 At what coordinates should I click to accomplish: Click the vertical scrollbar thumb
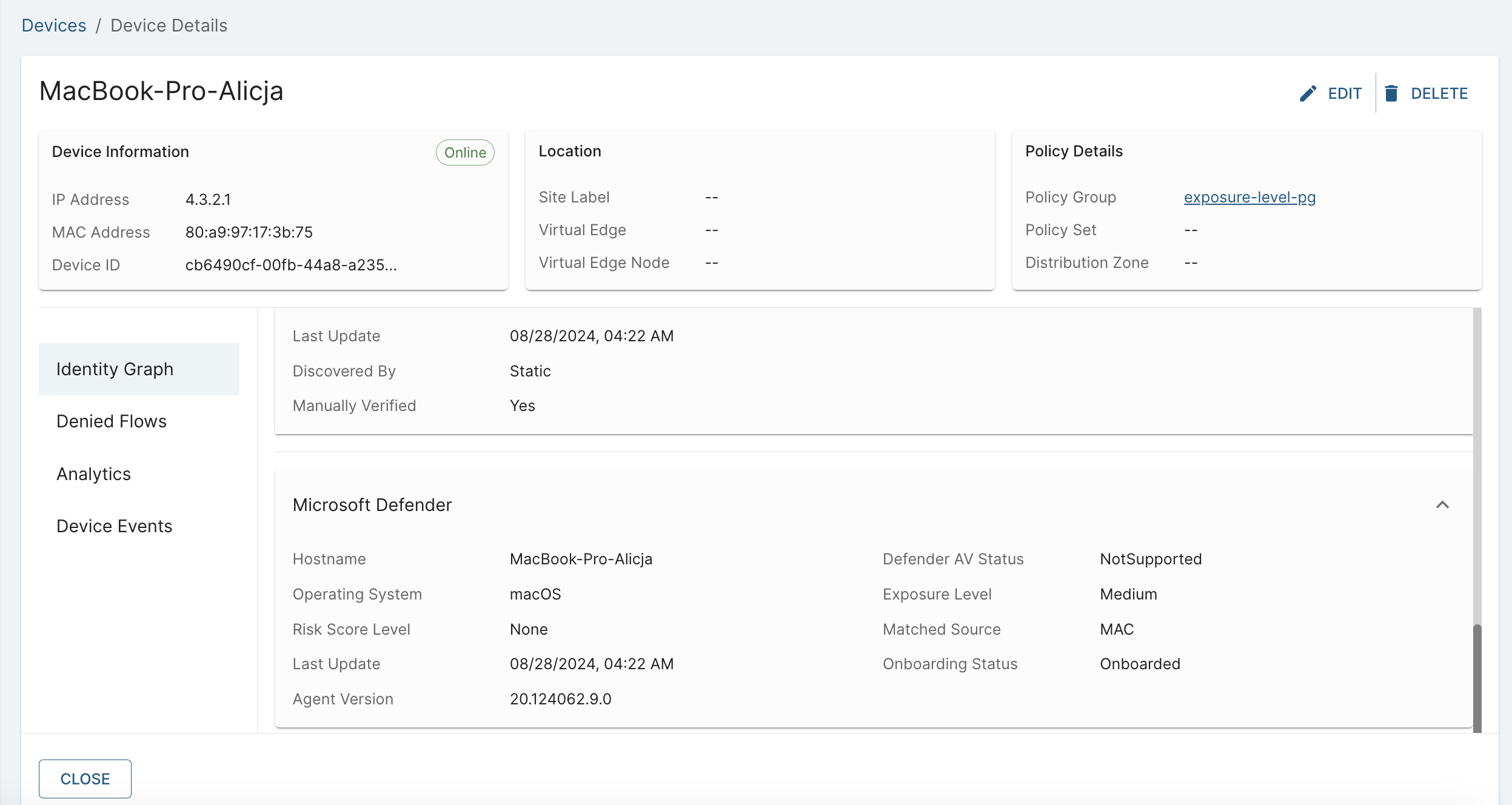[x=1477, y=678]
